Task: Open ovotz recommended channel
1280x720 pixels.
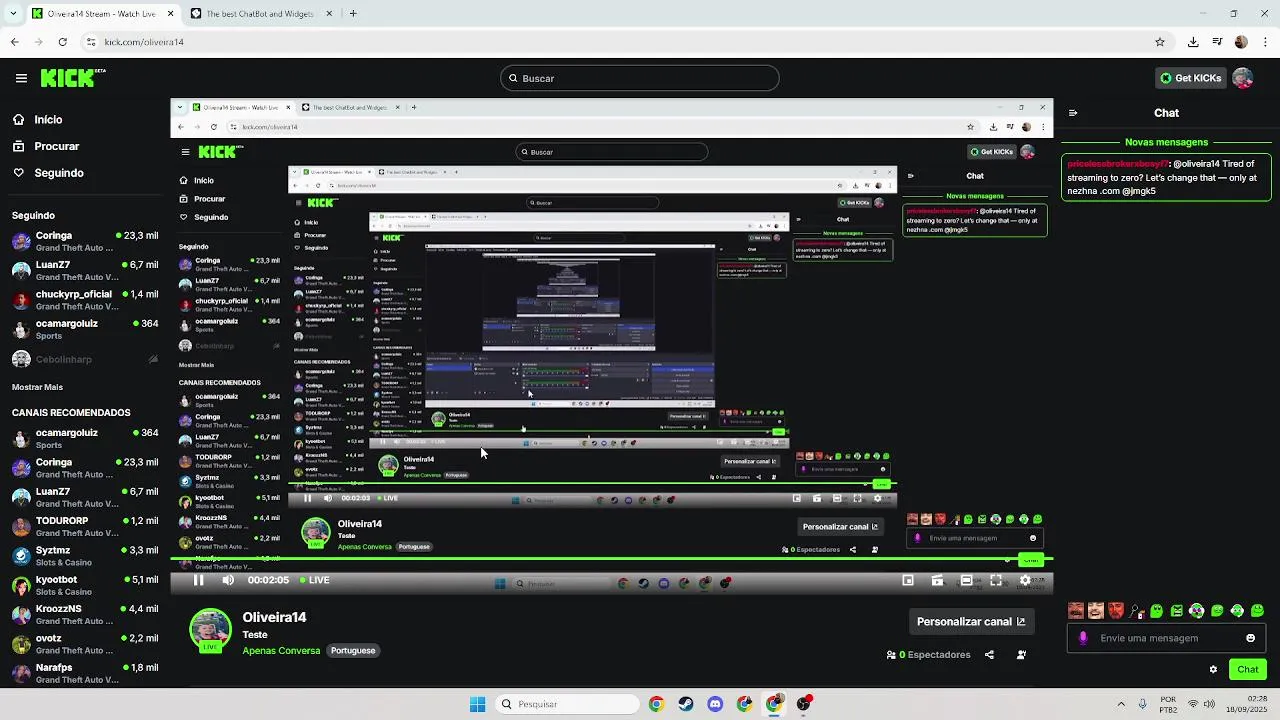Action: tap(85, 643)
